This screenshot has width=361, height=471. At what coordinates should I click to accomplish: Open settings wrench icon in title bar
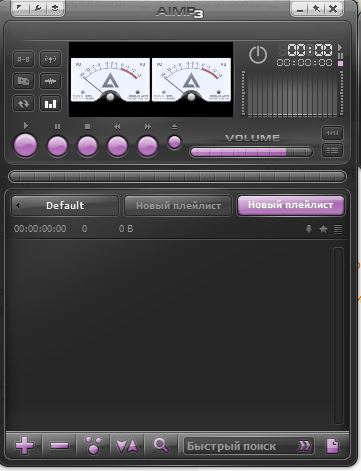38,8
